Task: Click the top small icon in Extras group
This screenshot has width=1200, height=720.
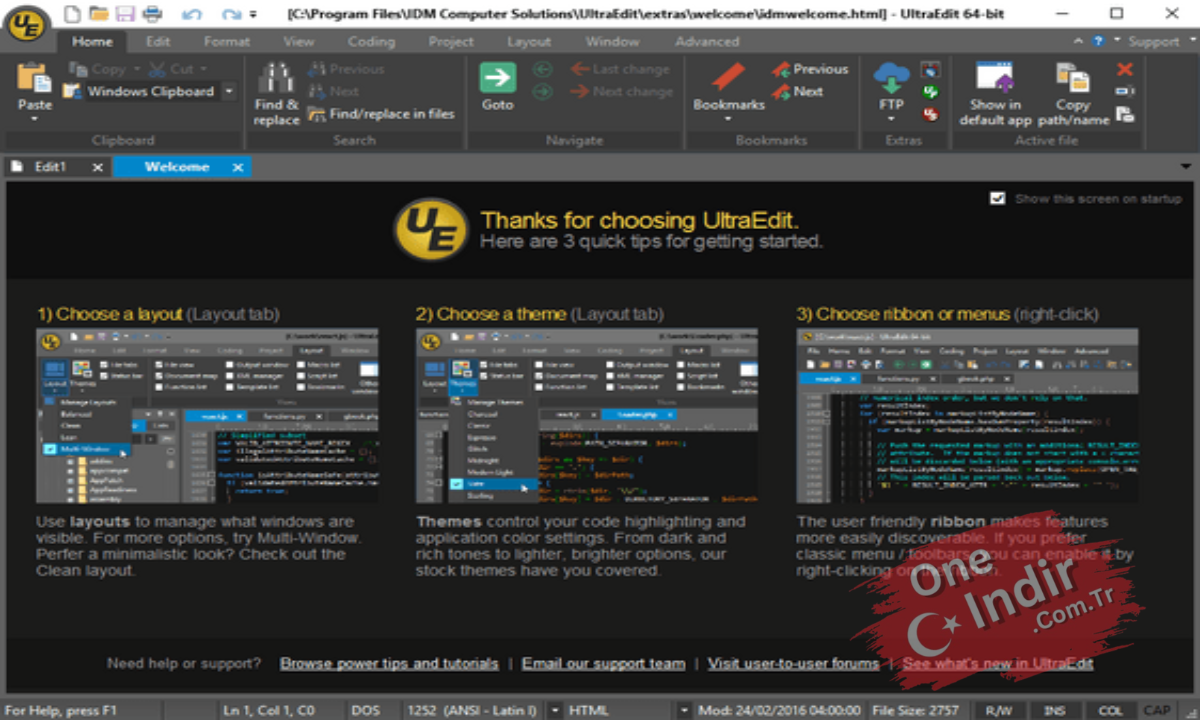Action: click(x=931, y=70)
